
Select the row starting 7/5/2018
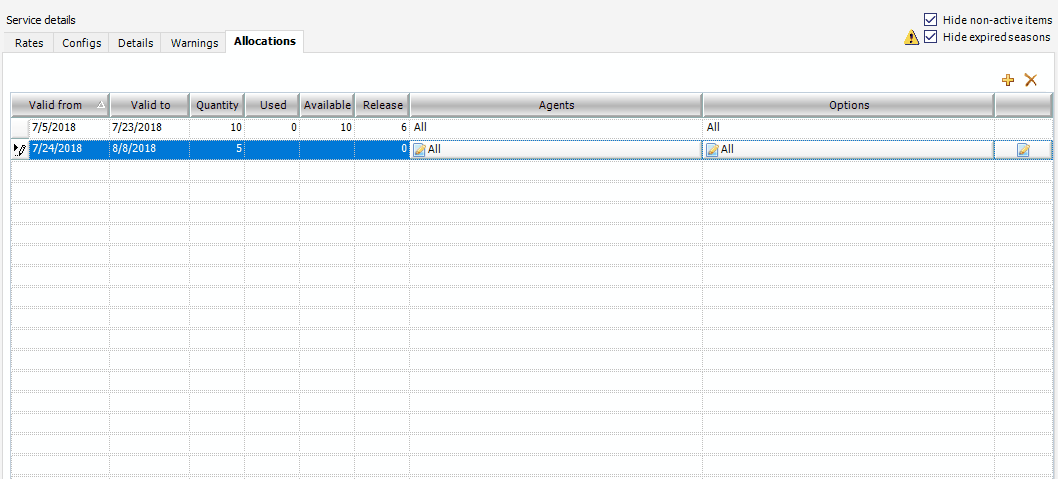(x=68, y=128)
